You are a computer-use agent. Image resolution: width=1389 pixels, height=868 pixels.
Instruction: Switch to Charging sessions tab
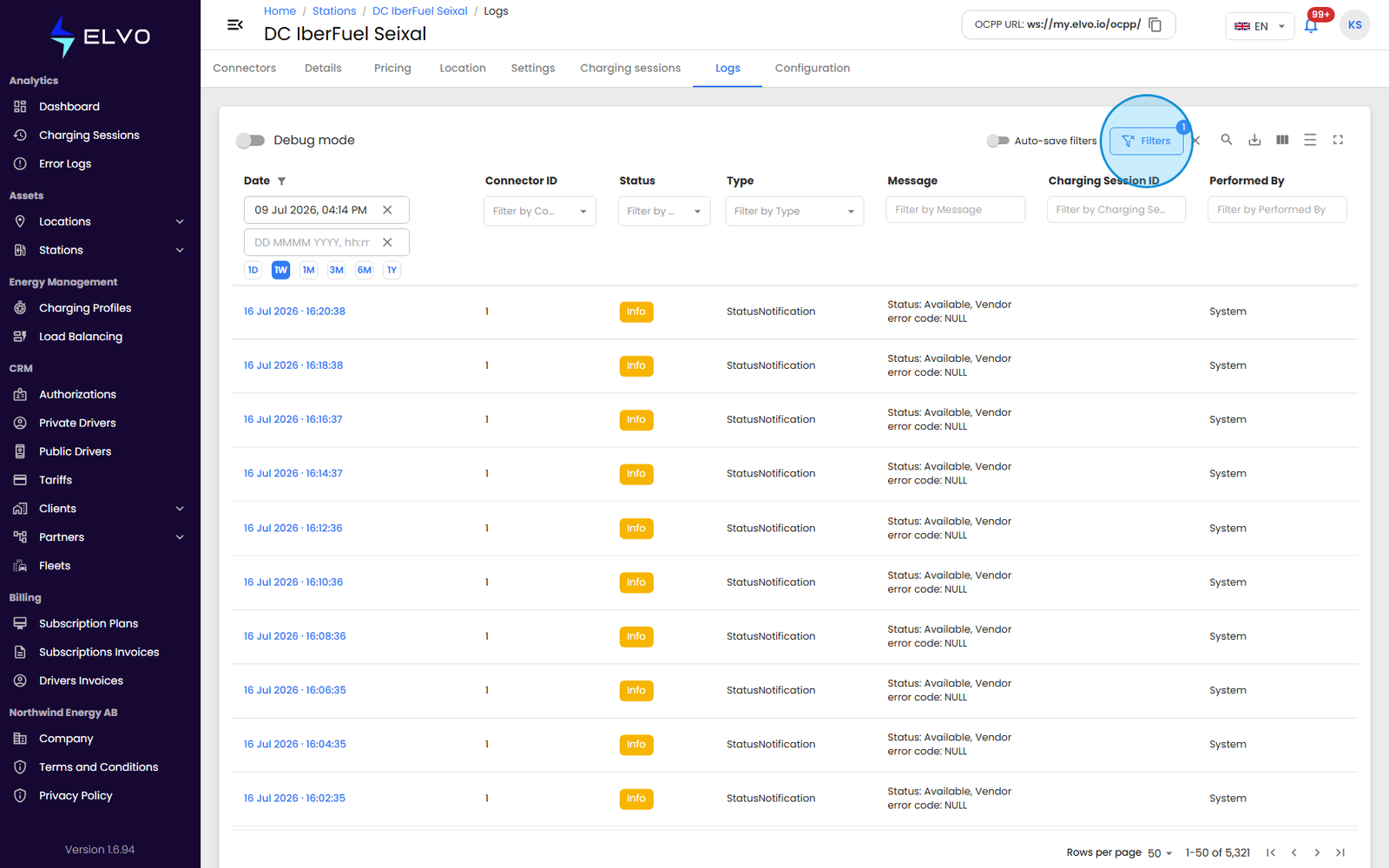click(x=630, y=69)
